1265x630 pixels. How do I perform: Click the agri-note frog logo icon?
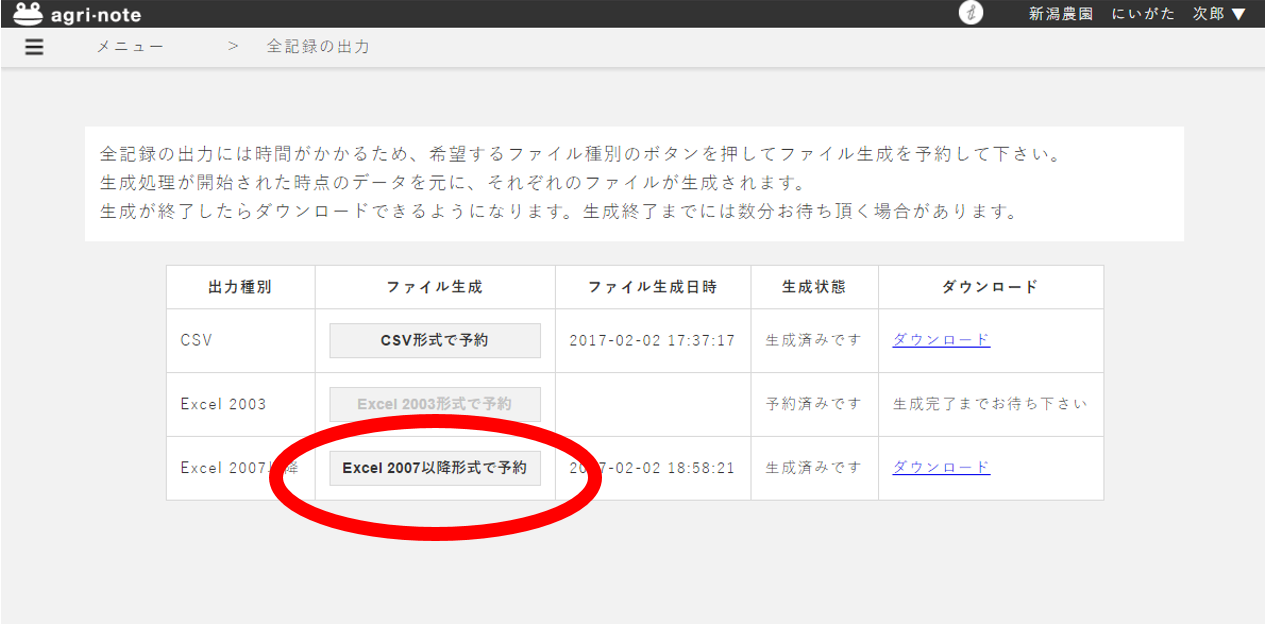(x=28, y=14)
